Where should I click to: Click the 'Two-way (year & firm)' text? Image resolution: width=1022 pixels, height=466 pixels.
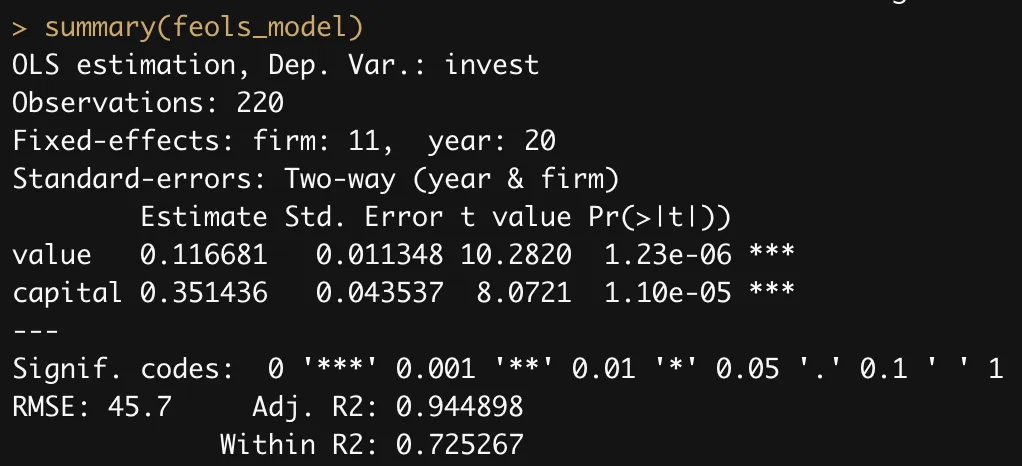(x=452, y=179)
